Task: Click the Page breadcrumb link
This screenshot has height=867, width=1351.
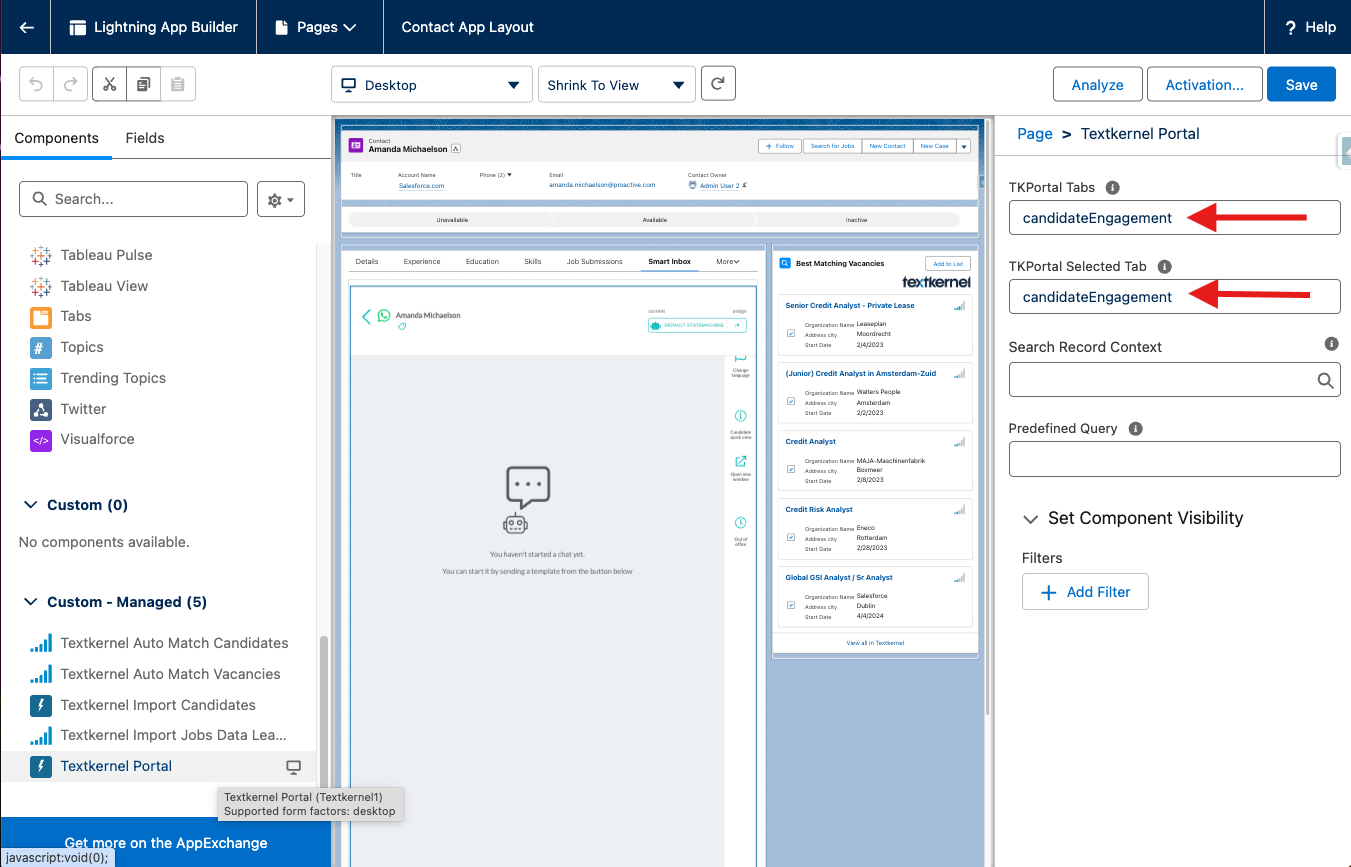Action: pos(1035,133)
